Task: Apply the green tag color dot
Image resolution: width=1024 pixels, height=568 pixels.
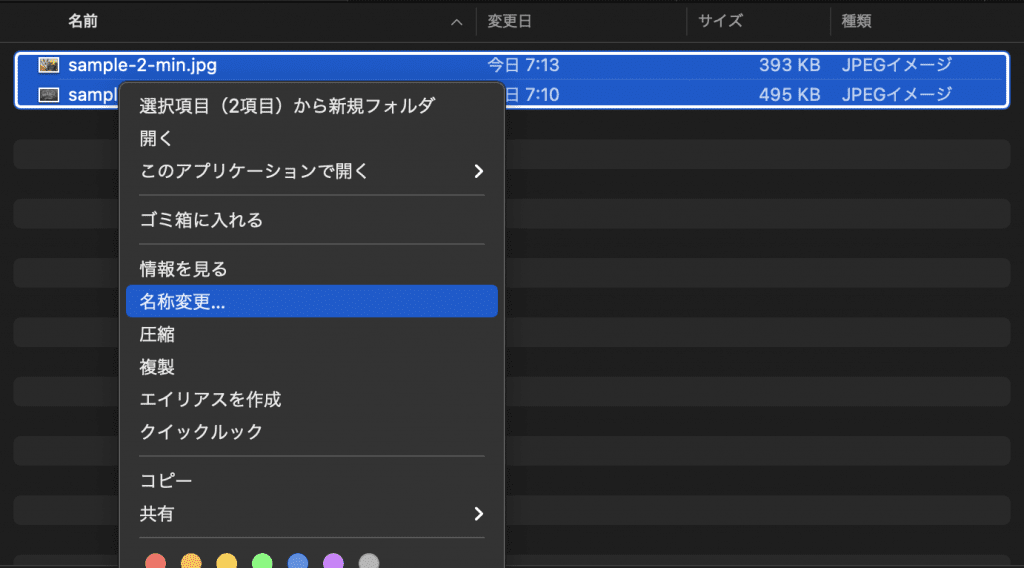Action: [262, 561]
